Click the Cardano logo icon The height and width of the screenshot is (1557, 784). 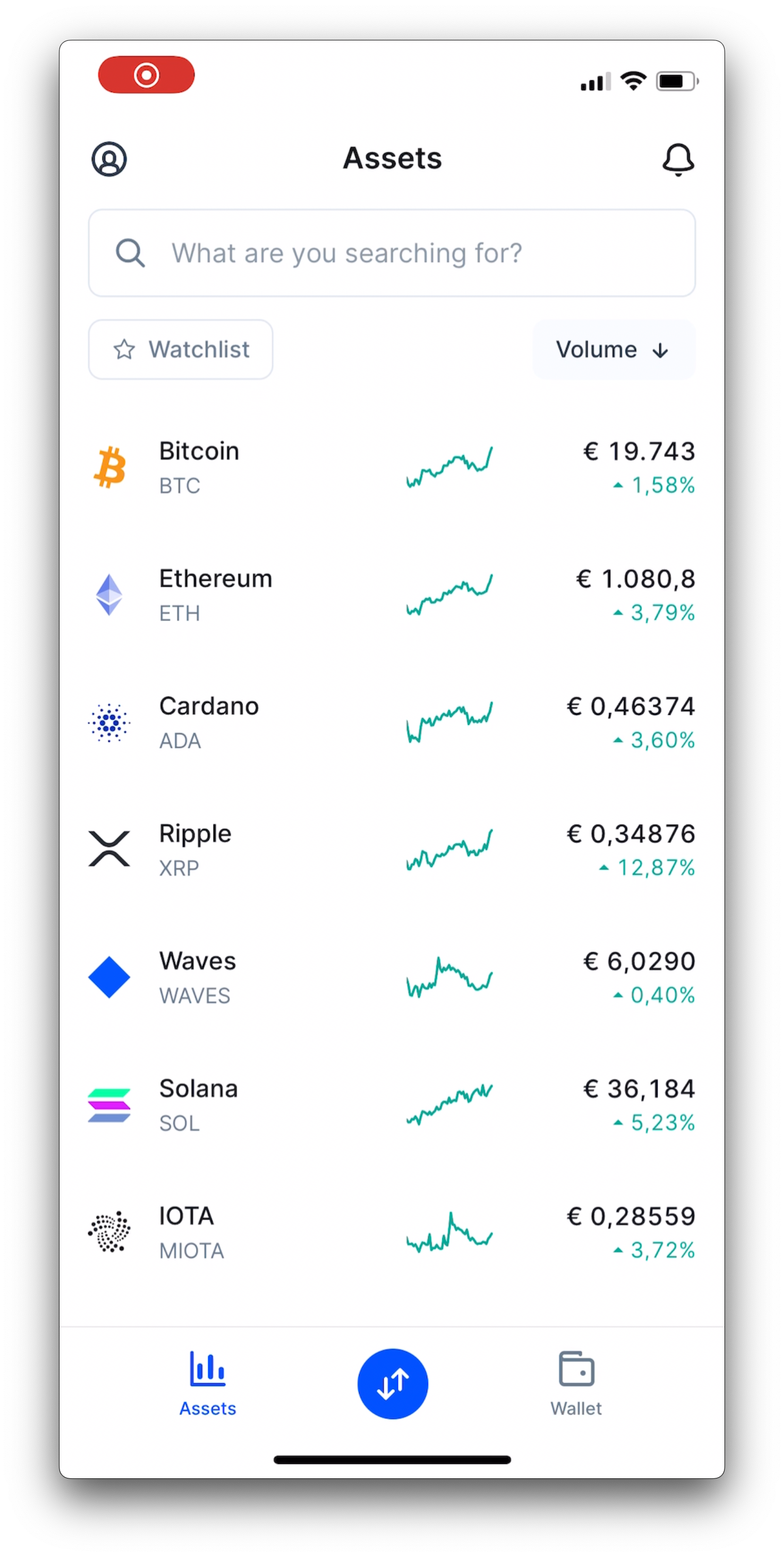(109, 722)
